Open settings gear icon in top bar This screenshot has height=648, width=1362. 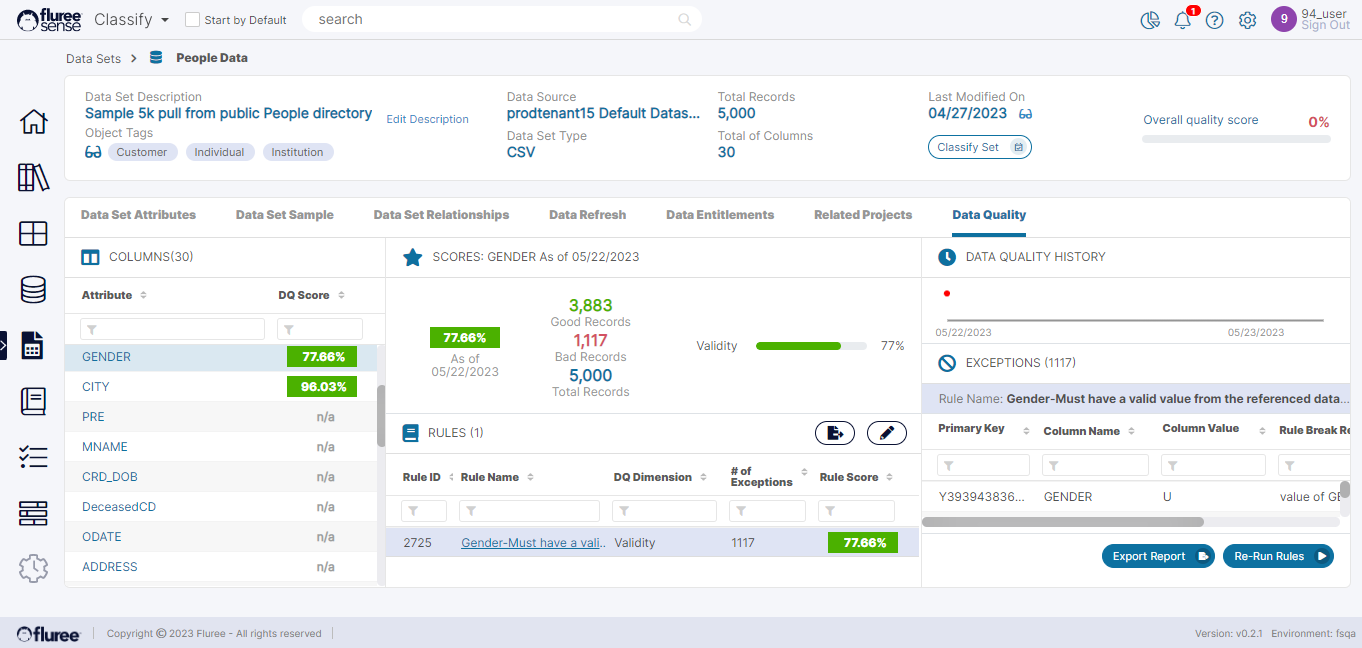[x=1247, y=20]
